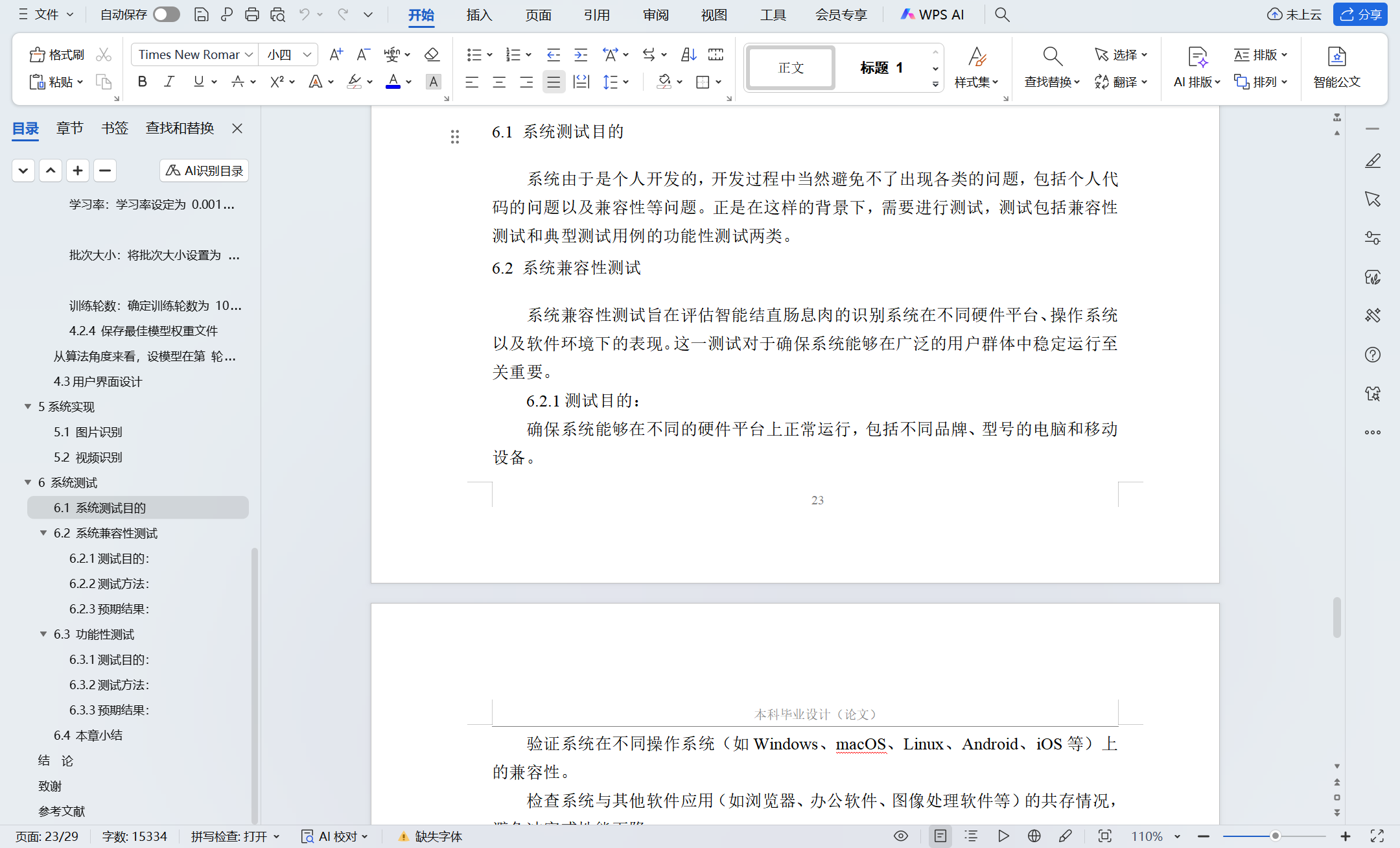Click the Cut scissors icon
Screen dimensions: 1400x848
(104, 54)
